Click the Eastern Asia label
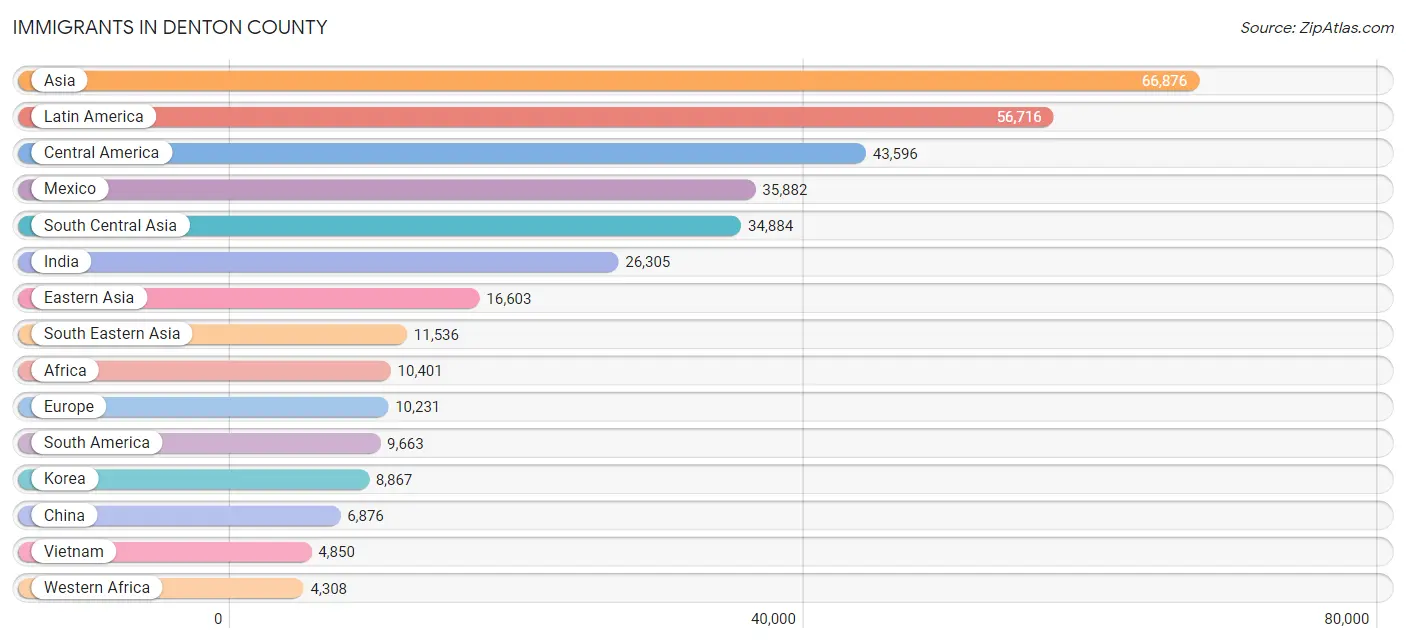This screenshot has width=1406, height=643. pos(89,298)
